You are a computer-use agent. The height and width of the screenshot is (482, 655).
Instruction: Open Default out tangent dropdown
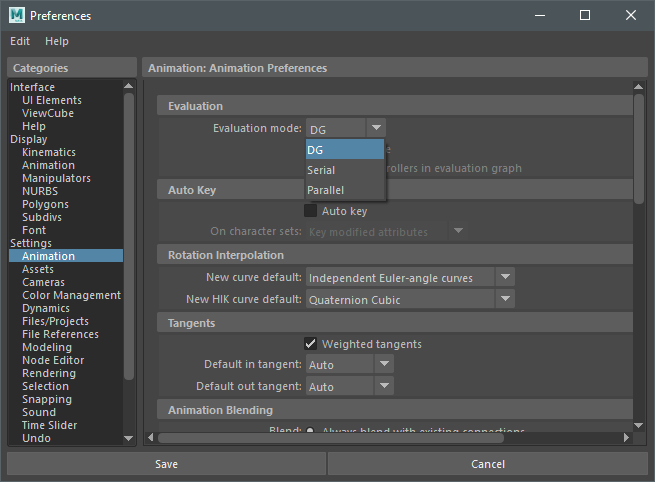(384, 386)
